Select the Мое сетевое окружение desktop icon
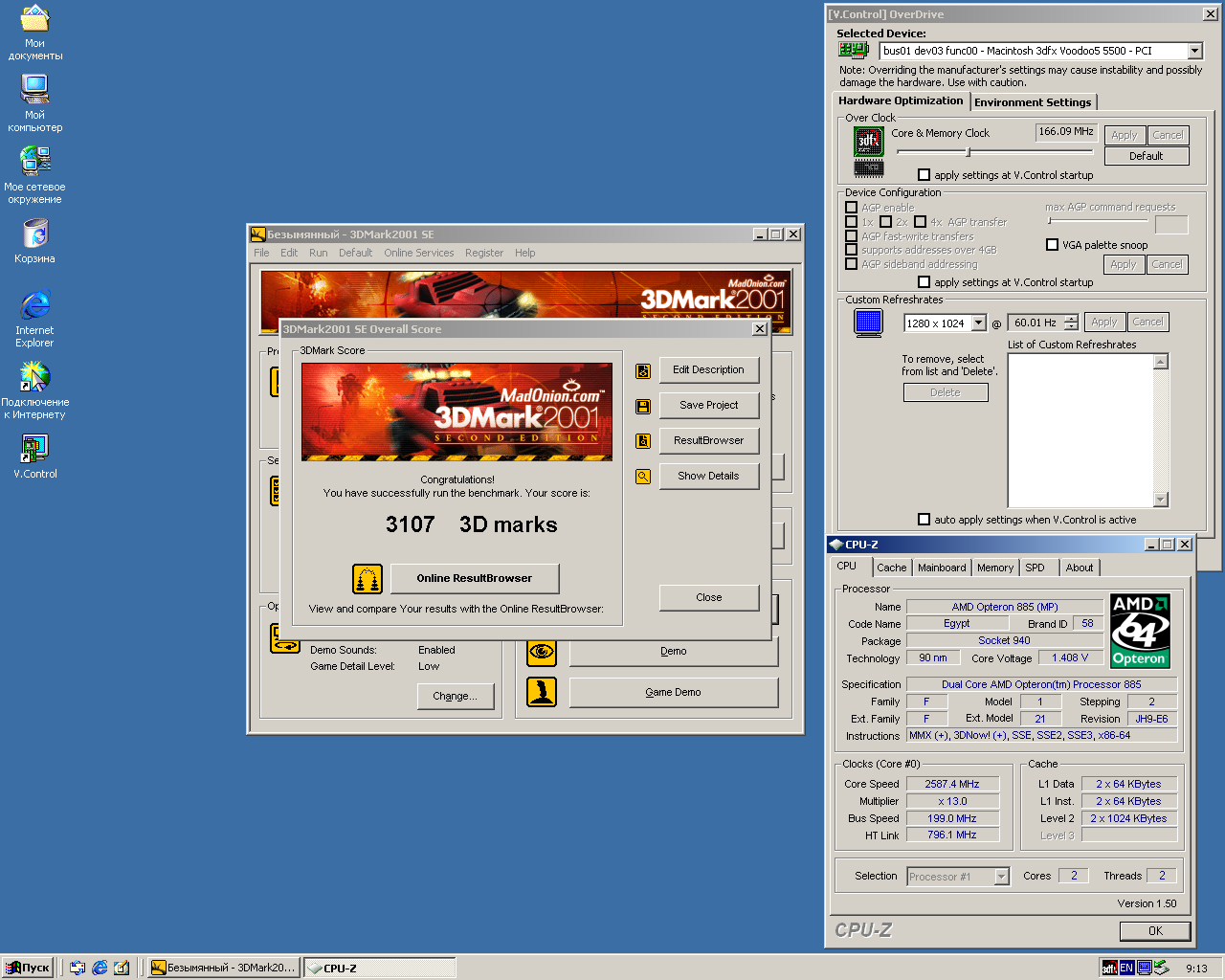The width and height of the screenshot is (1225, 980). [34, 162]
